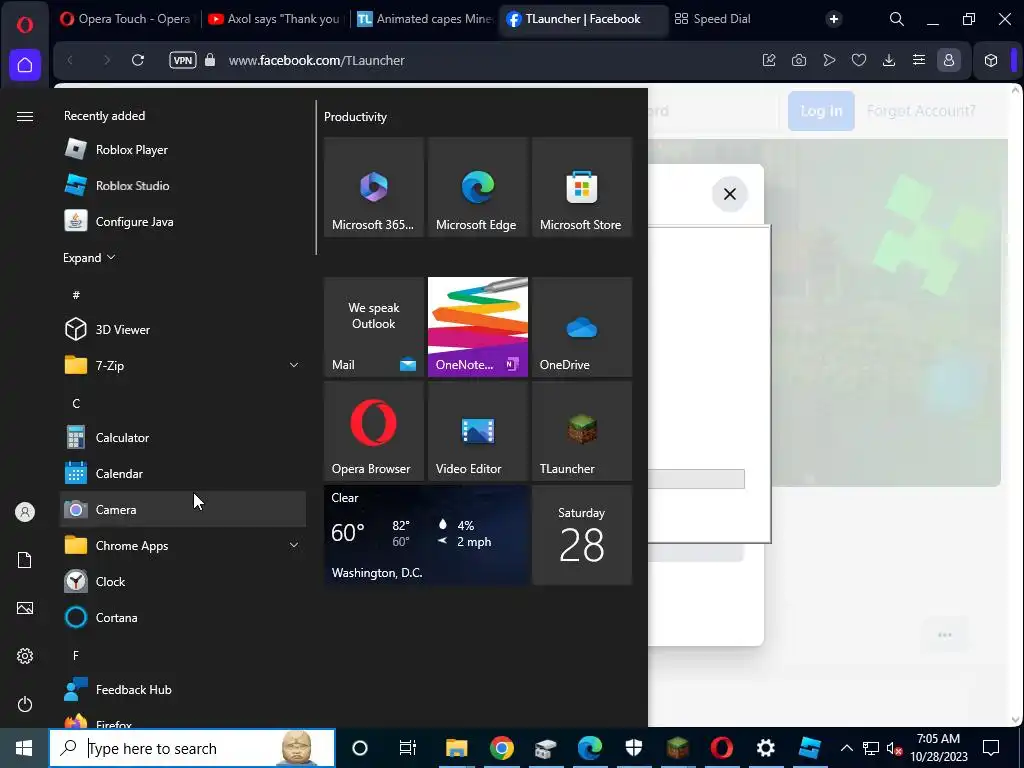Screen dimensions: 1024x768
Task: Open Opera downloads panel
Action: tap(889, 60)
